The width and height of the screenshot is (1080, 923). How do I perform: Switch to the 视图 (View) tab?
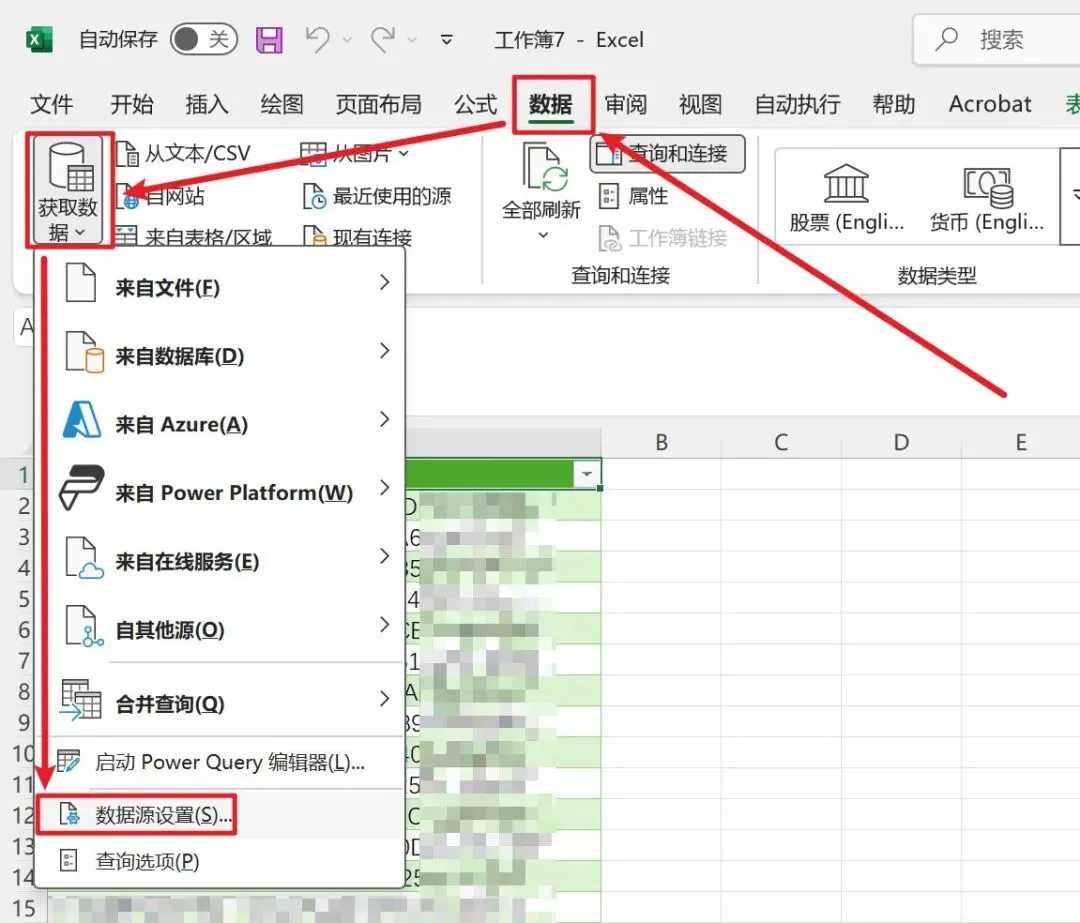[700, 105]
